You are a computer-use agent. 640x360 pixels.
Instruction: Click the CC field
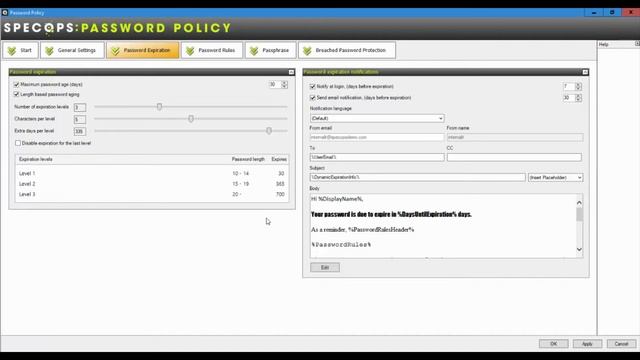click(514, 157)
